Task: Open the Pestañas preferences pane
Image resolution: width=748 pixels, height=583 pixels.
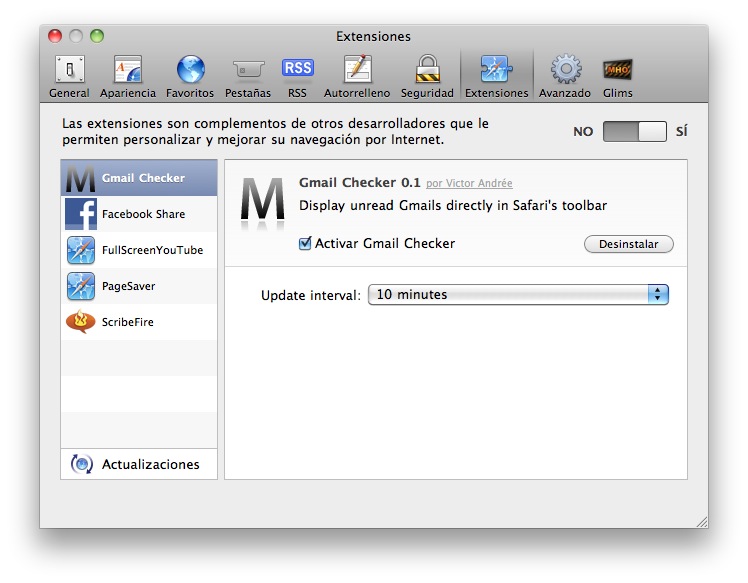Action: tap(248, 76)
